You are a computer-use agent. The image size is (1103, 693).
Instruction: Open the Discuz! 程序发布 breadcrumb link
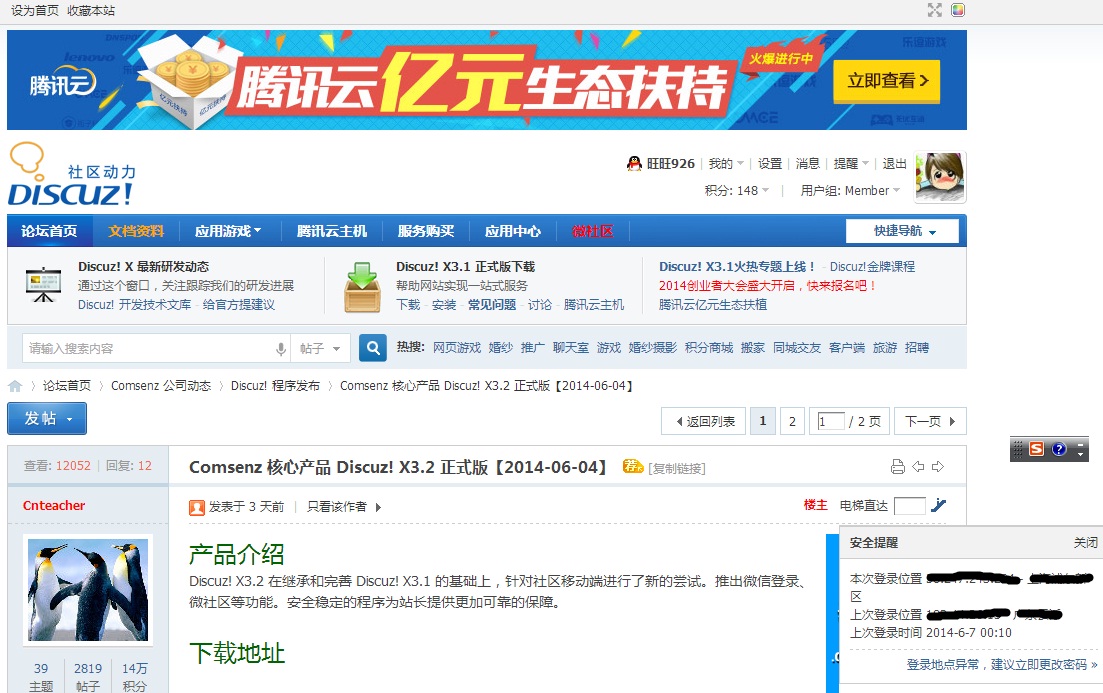275,386
